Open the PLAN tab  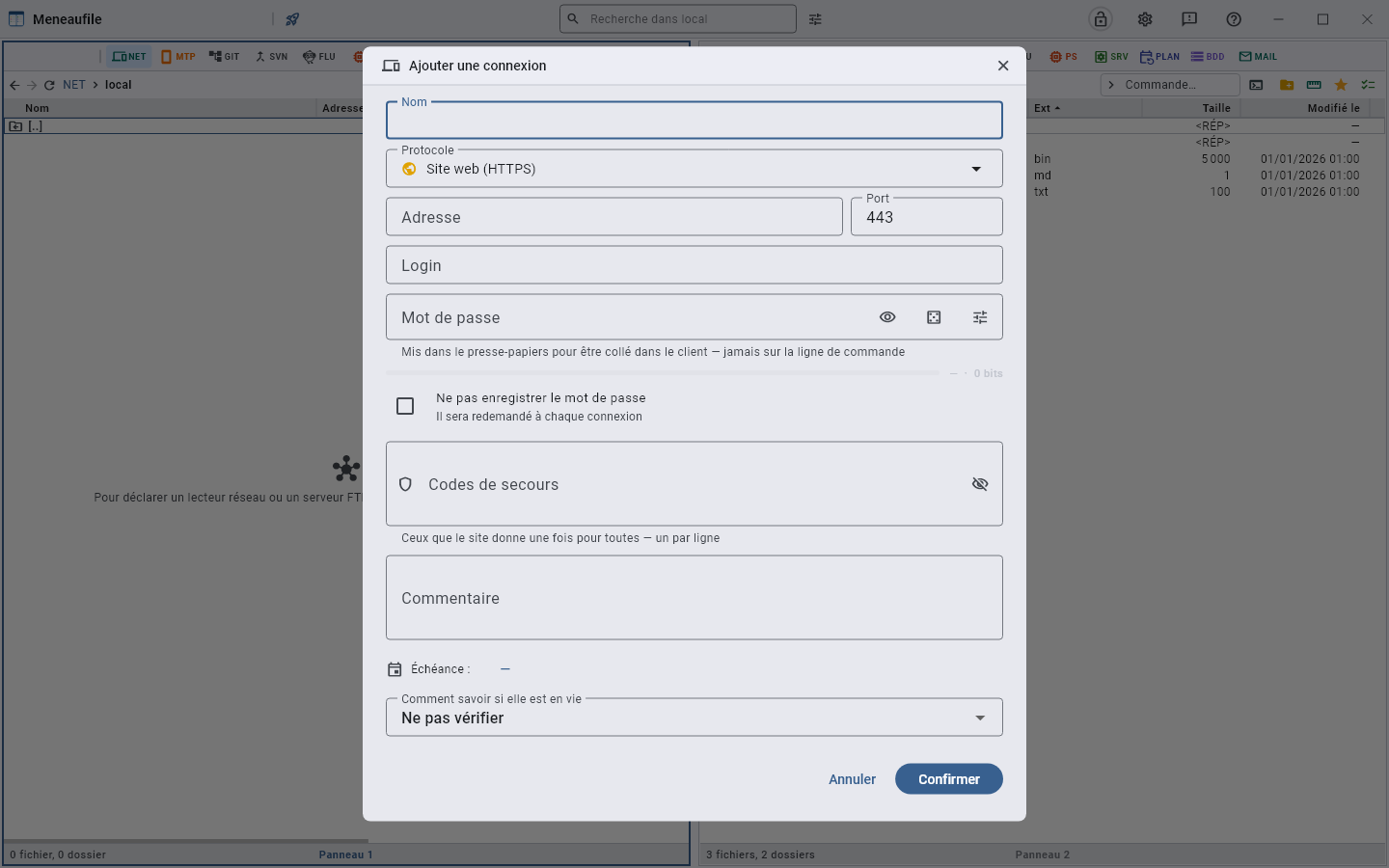point(1160,57)
